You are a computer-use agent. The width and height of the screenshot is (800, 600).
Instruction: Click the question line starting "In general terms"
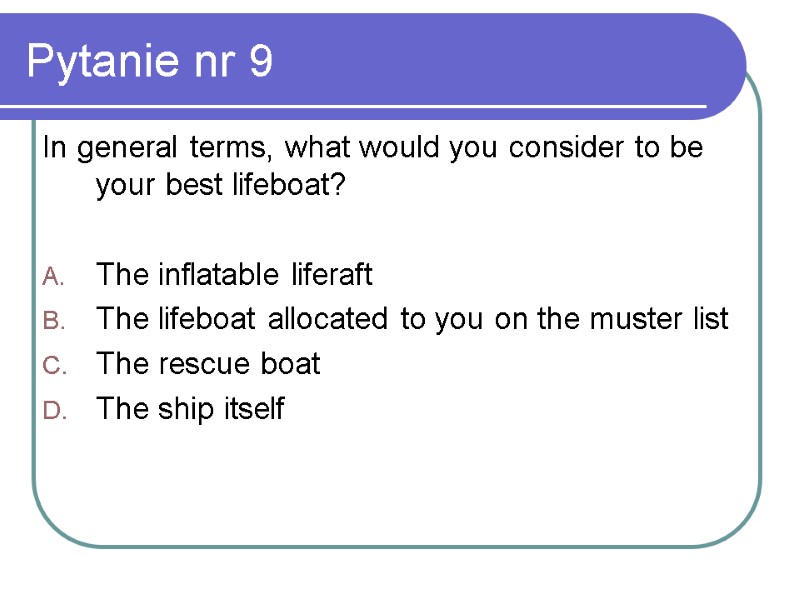372,148
